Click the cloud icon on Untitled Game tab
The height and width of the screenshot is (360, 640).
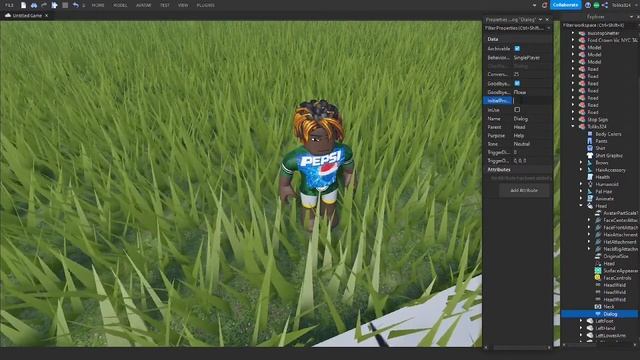click(x=7, y=15)
